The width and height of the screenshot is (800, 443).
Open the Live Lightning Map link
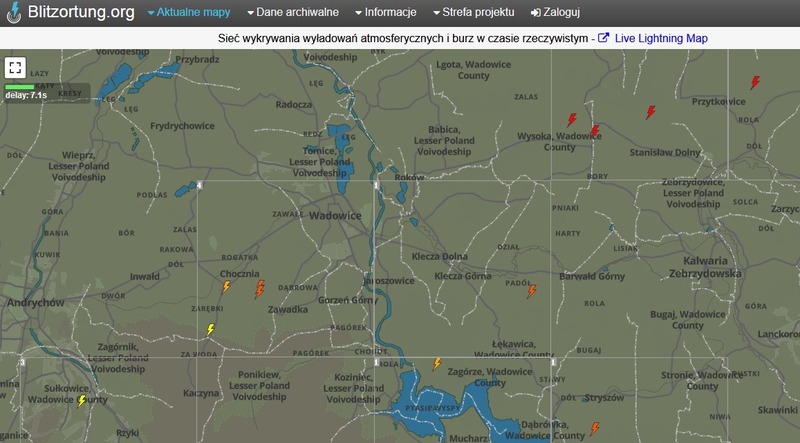662,38
